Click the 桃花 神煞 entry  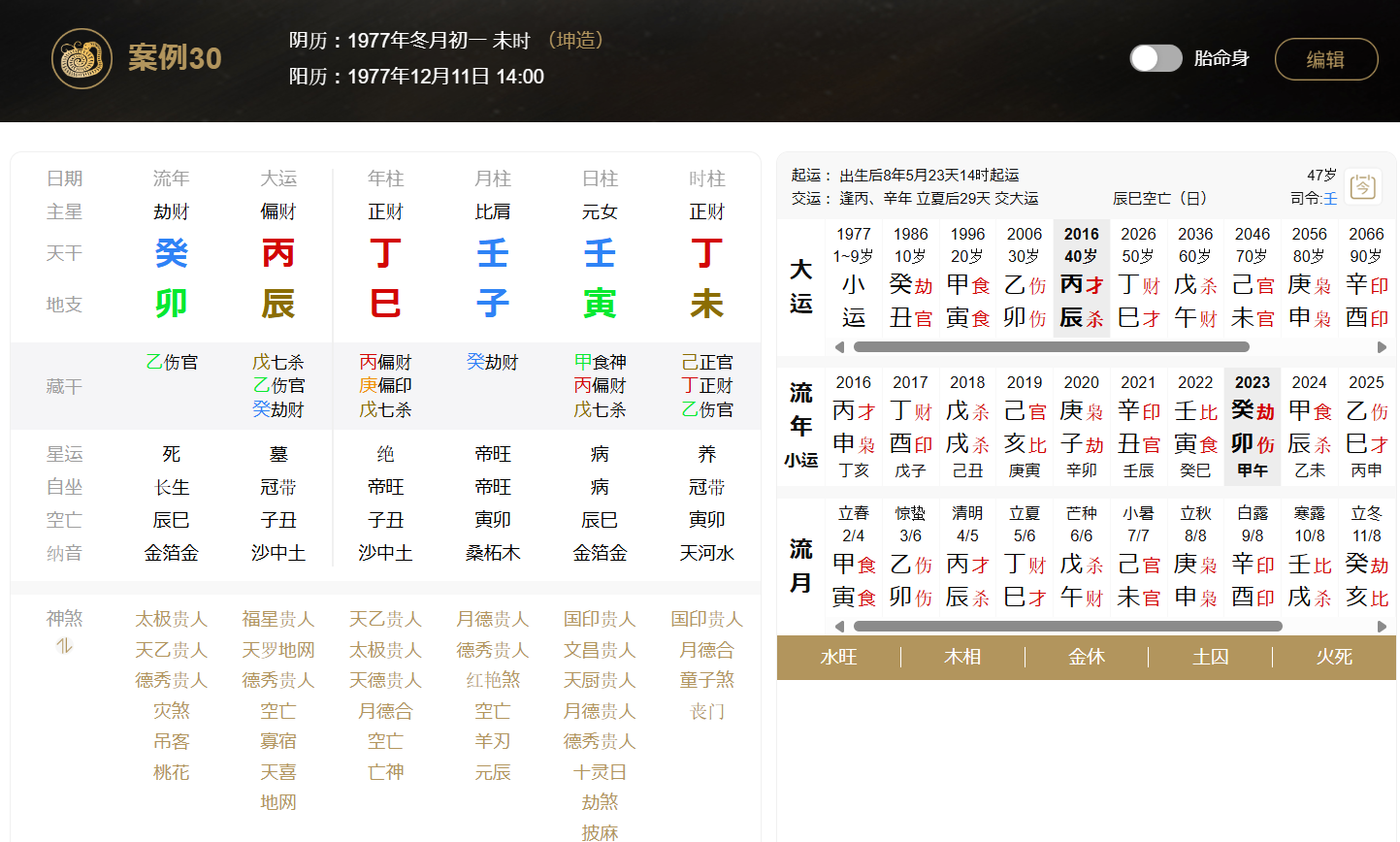point(172,772)
